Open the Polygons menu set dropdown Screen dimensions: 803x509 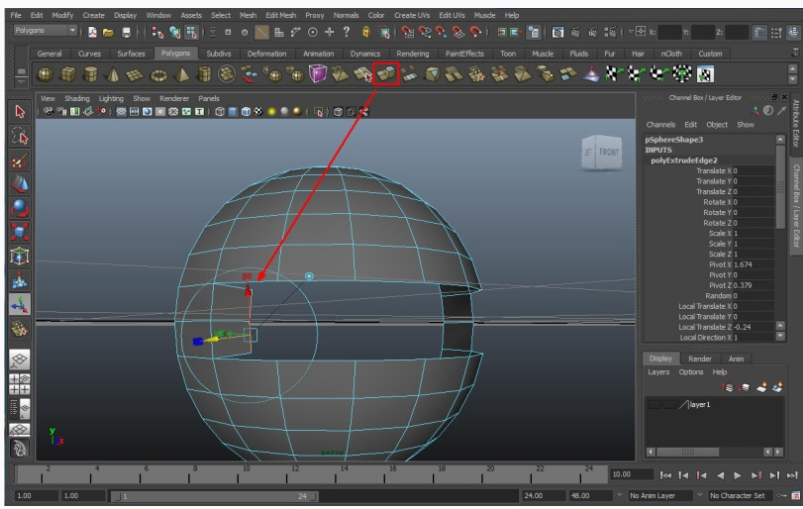[45, 31]
